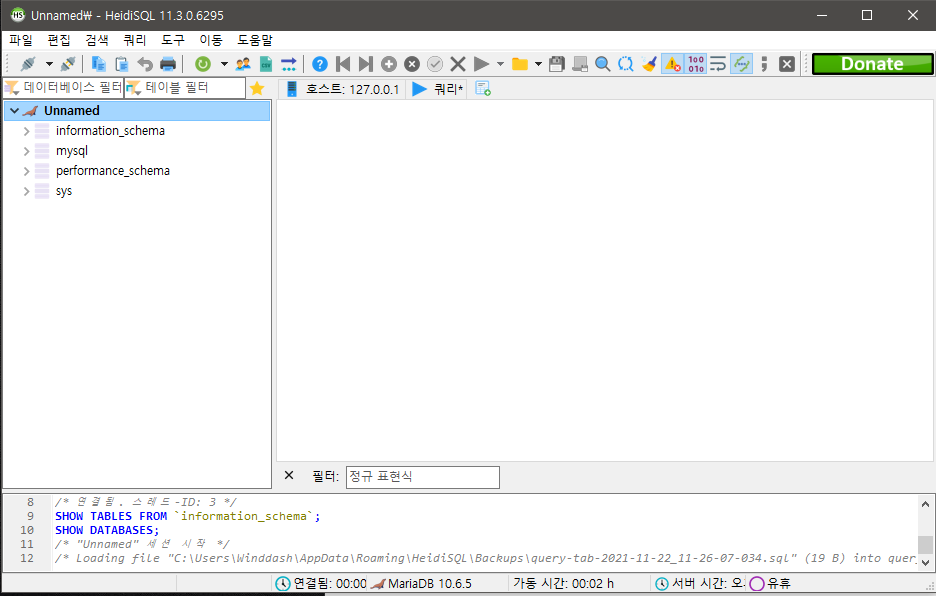Expand the performance_schema database node

(x=26, y=171)
